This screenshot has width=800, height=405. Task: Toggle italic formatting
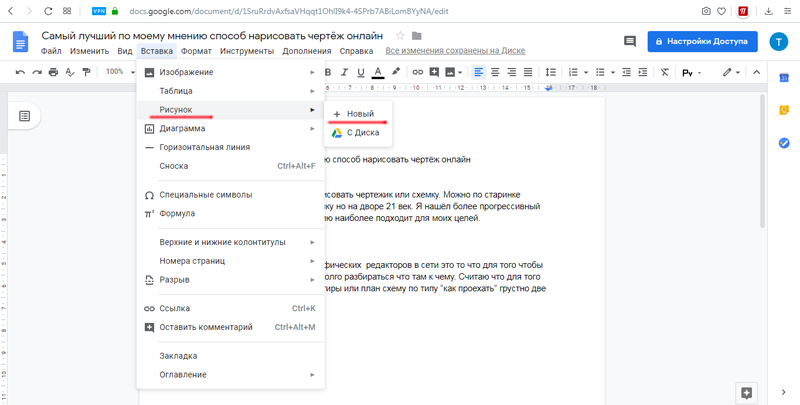pyautogui.click(x=344, y=72)
